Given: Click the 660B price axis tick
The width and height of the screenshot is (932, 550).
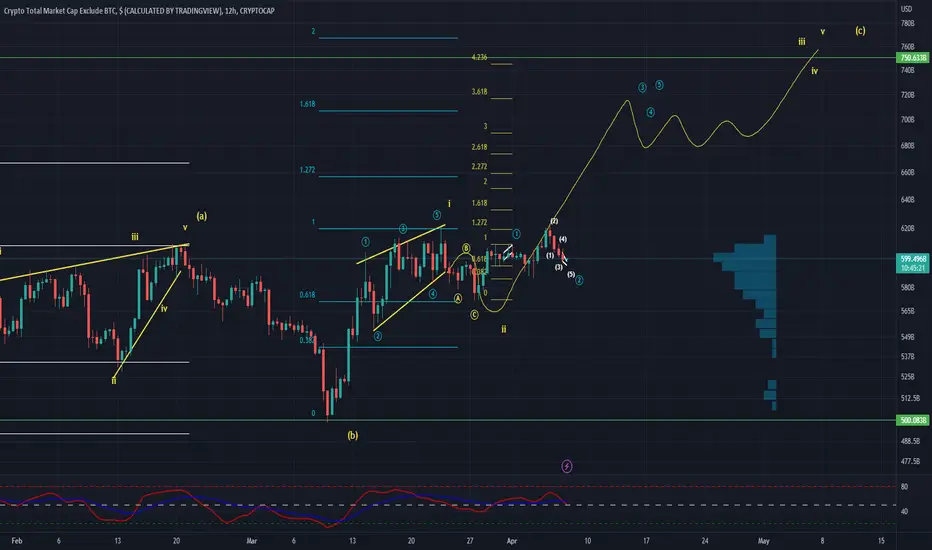Looking at the screenshot, I should point(907,172).
